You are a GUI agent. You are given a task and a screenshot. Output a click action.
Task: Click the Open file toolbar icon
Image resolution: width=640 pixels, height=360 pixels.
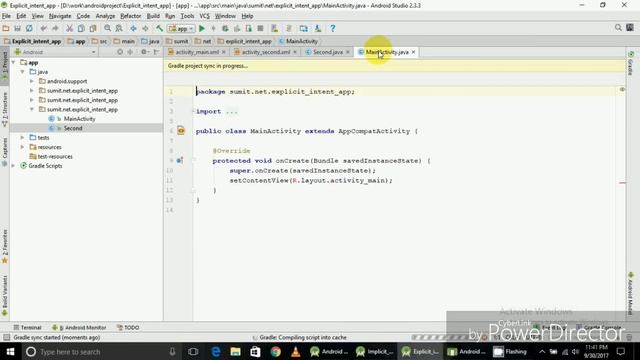6,29
